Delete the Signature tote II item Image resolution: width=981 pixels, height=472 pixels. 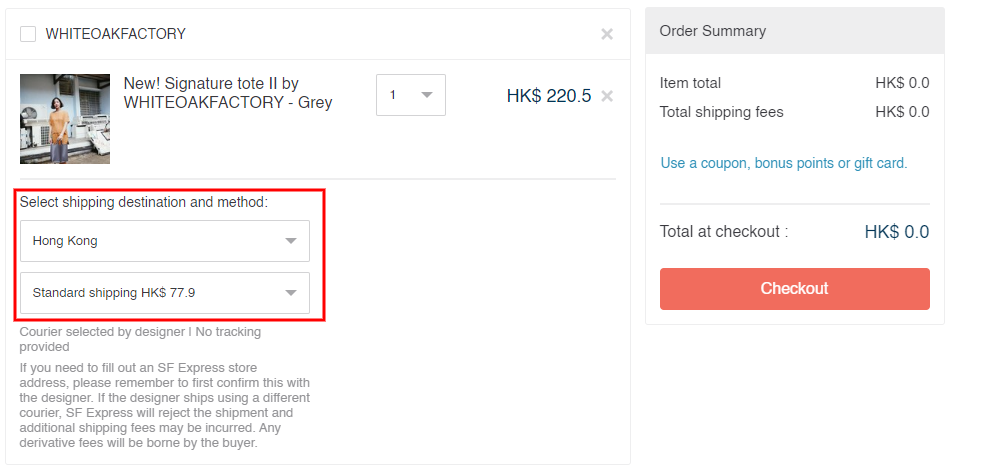pos(607,96)
